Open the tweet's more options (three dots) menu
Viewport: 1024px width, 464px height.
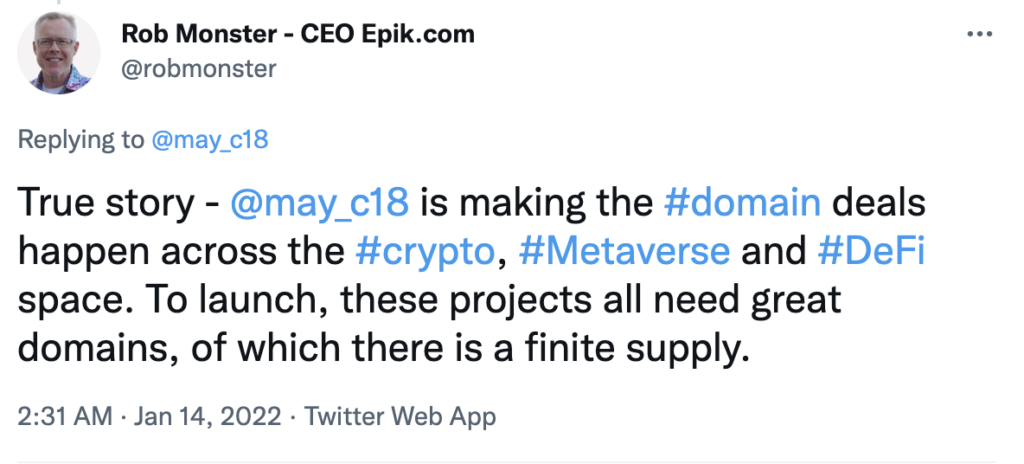[978, 34]
